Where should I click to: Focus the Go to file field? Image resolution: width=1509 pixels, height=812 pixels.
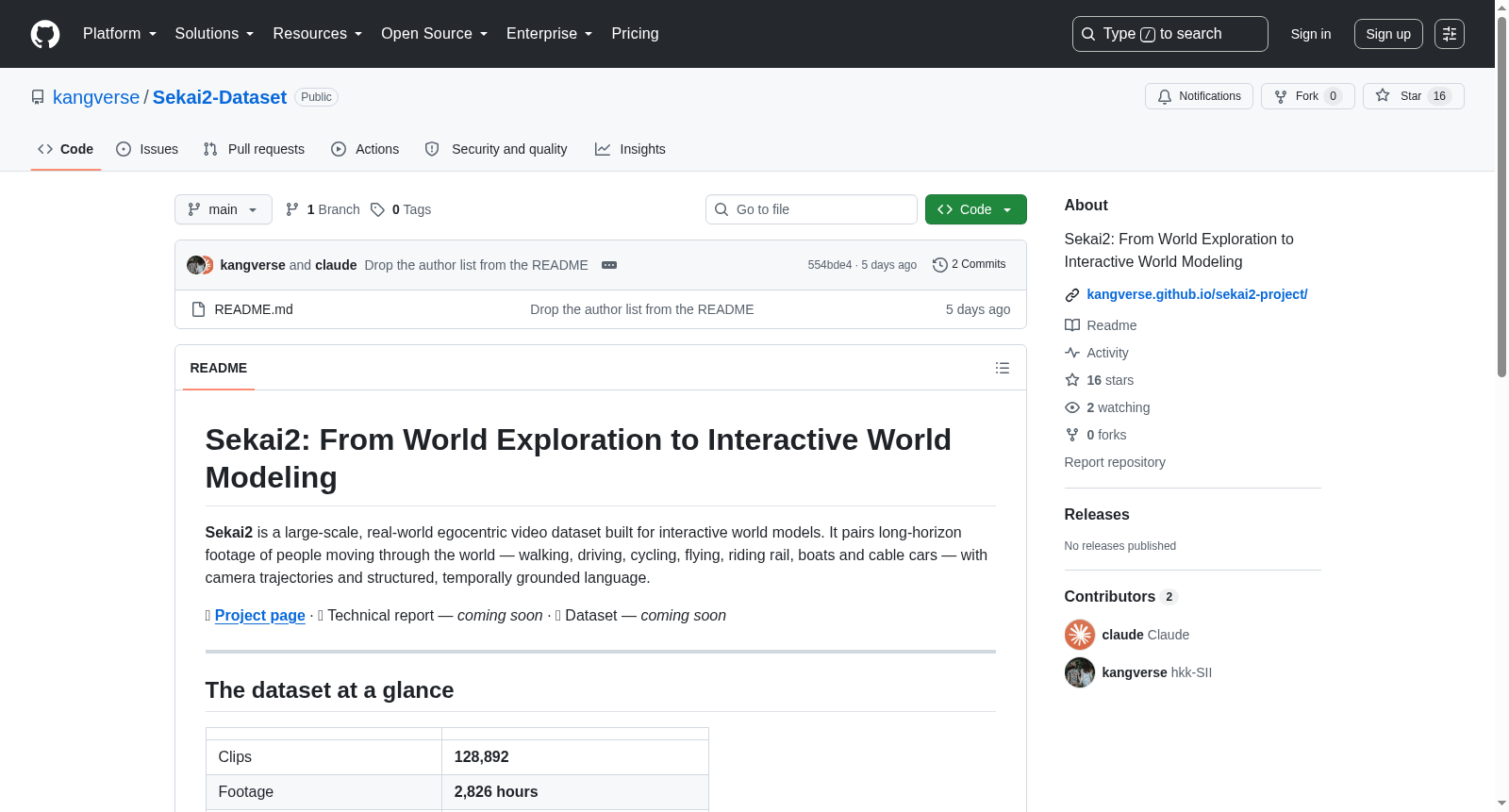811,209
